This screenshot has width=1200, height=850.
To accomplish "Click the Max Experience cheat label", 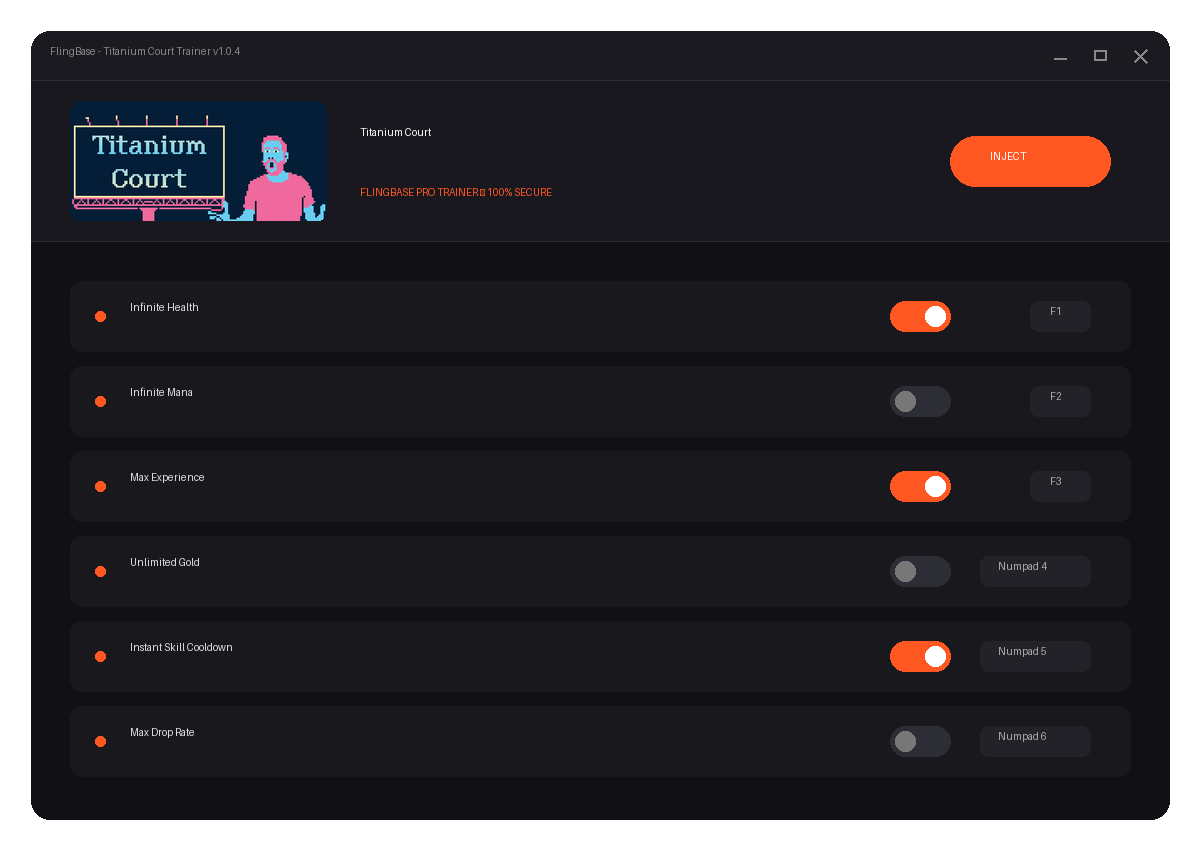I will click(167, 477).
